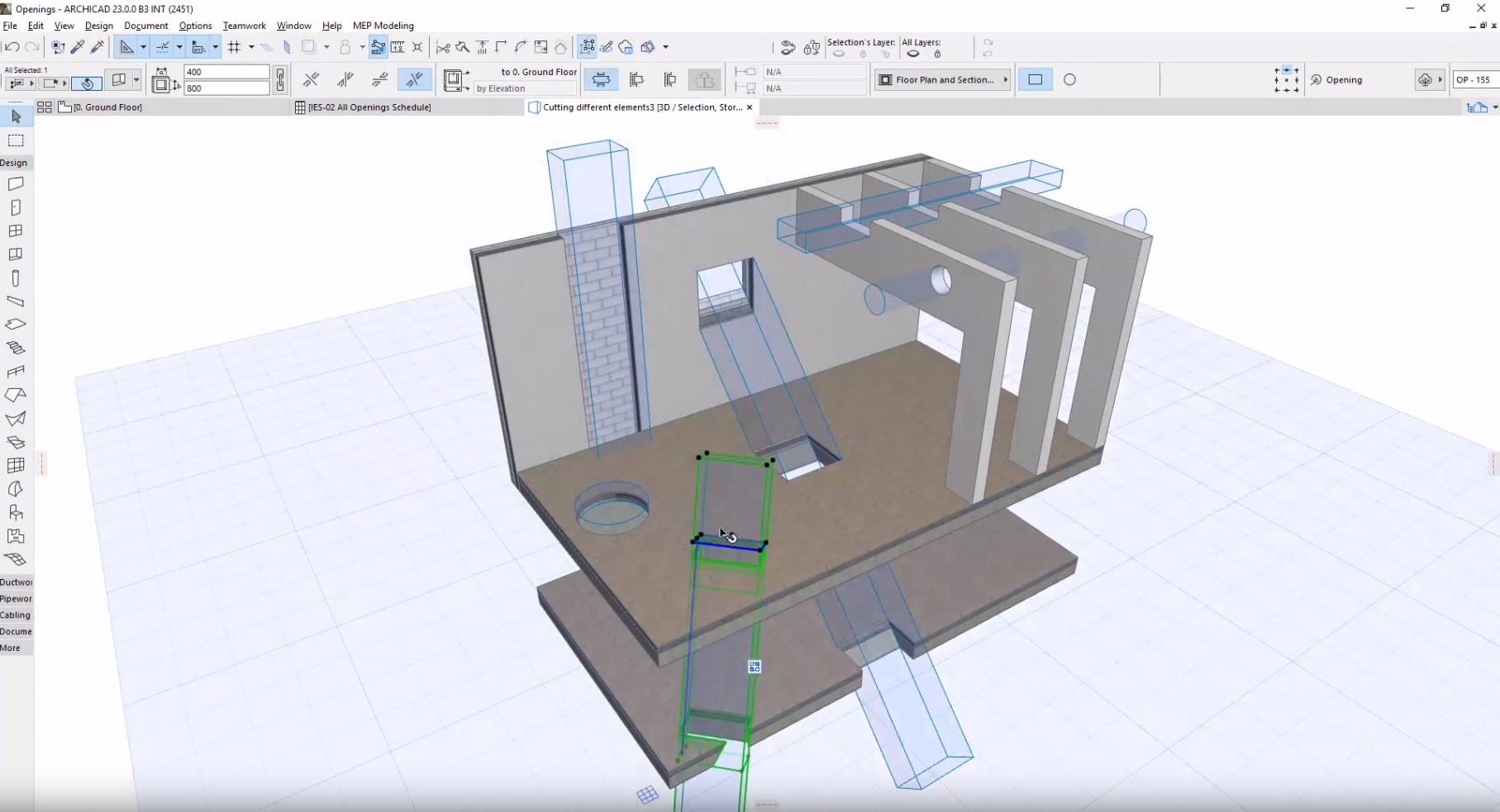Expand Floor Plan and Section settings
1500x812 pixels.
[x=943, y=79]
